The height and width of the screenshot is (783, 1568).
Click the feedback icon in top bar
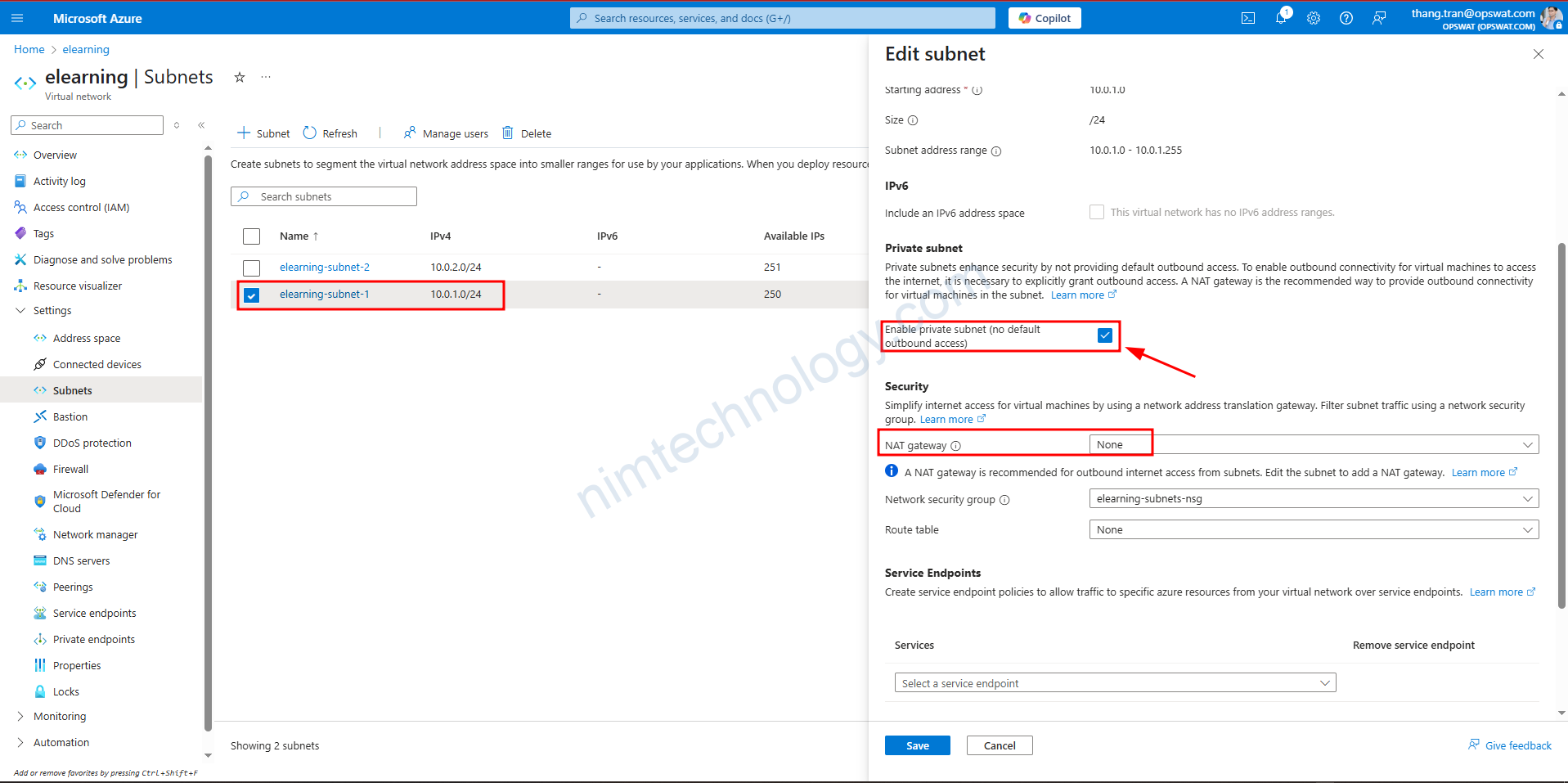point(1379,18)
